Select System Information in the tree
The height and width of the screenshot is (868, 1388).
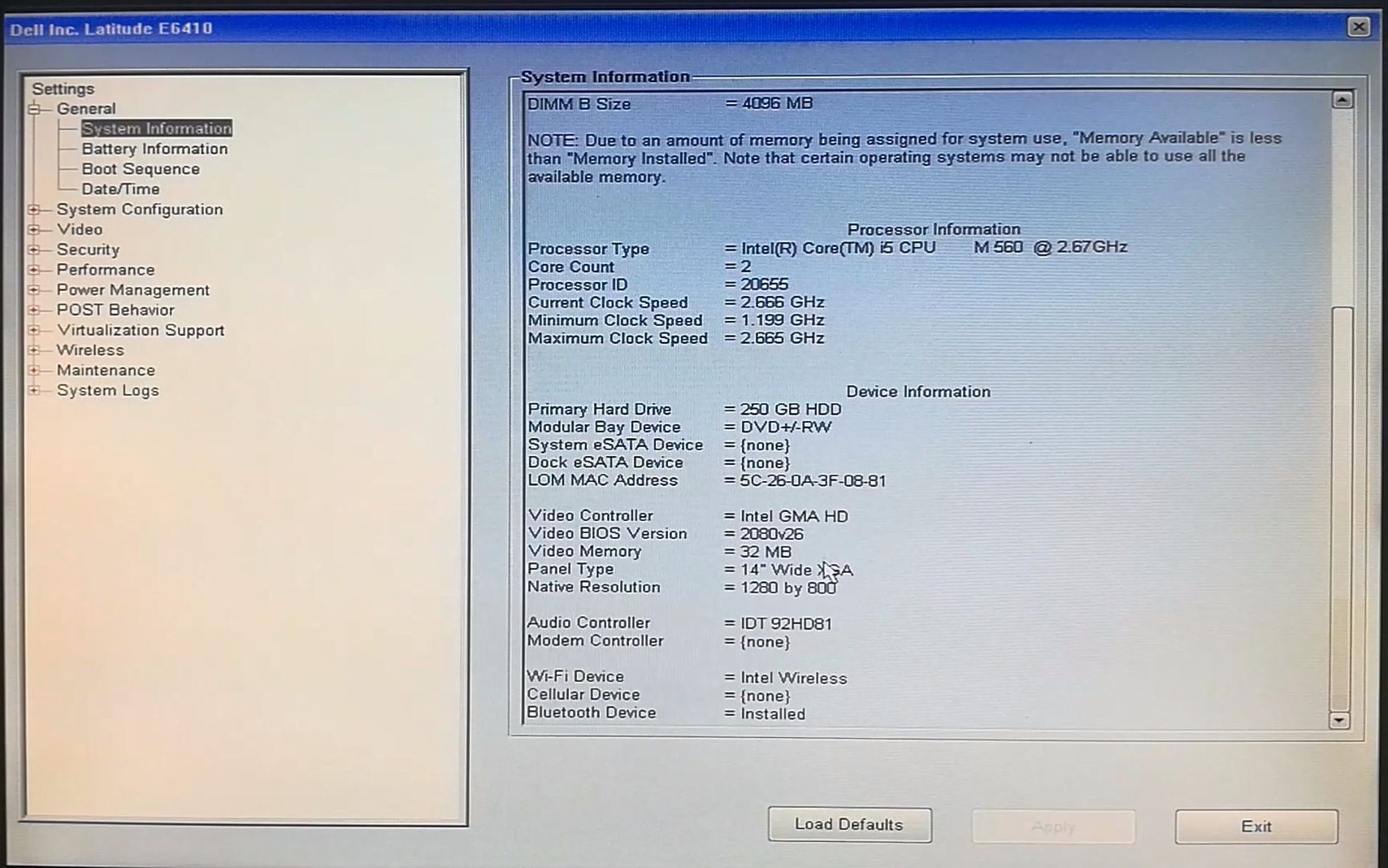pos(157,128)
